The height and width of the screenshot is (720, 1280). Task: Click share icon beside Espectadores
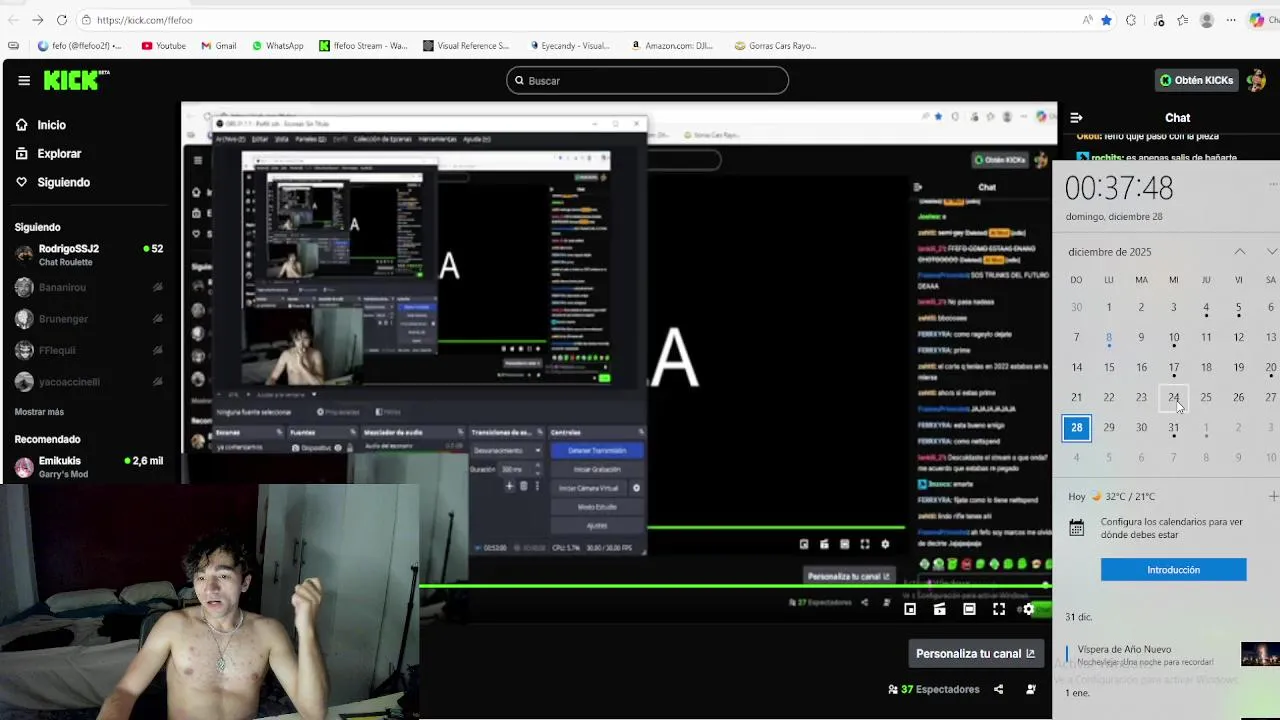click(998, 689)
